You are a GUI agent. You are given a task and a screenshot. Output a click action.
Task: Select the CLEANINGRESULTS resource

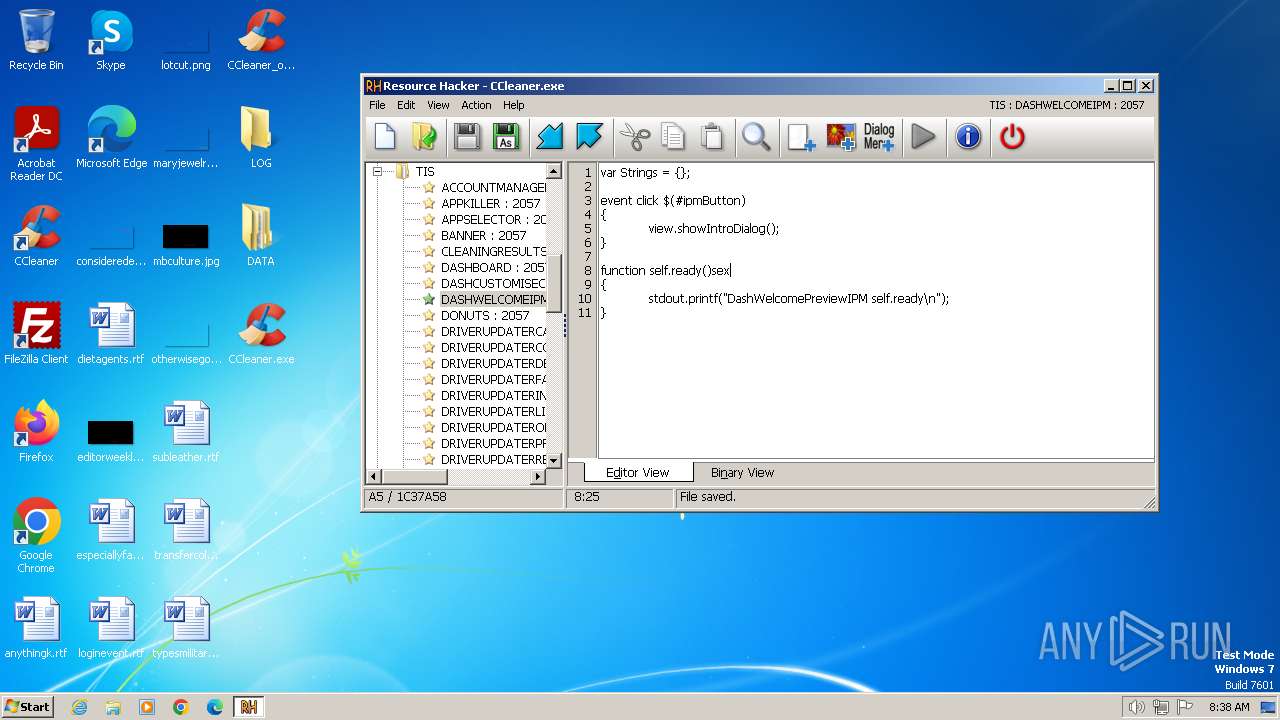click(x=493, y=251)
